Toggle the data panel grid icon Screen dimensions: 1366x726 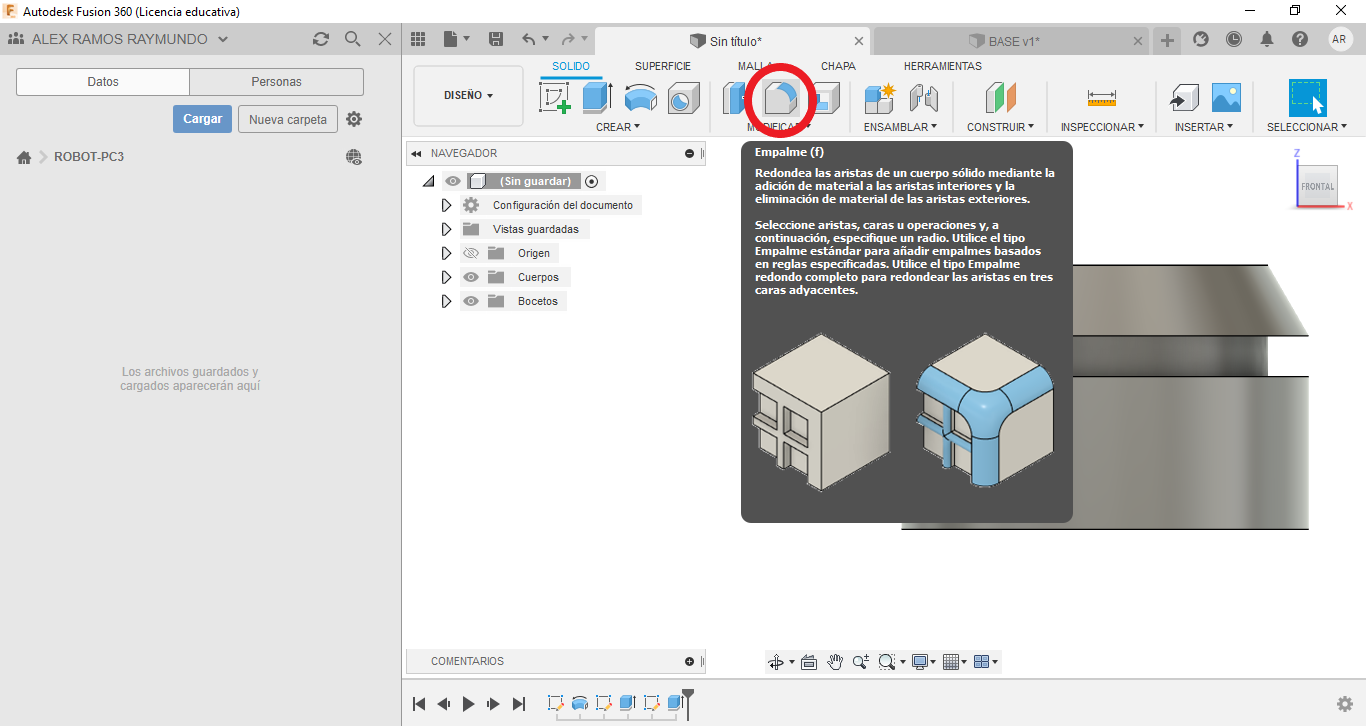419,40
